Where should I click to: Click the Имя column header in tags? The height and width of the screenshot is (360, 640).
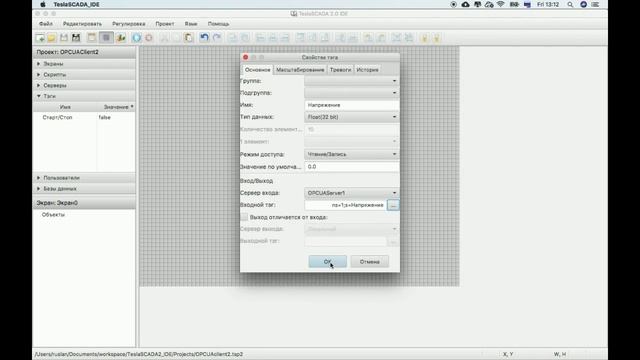pos(65,107)
